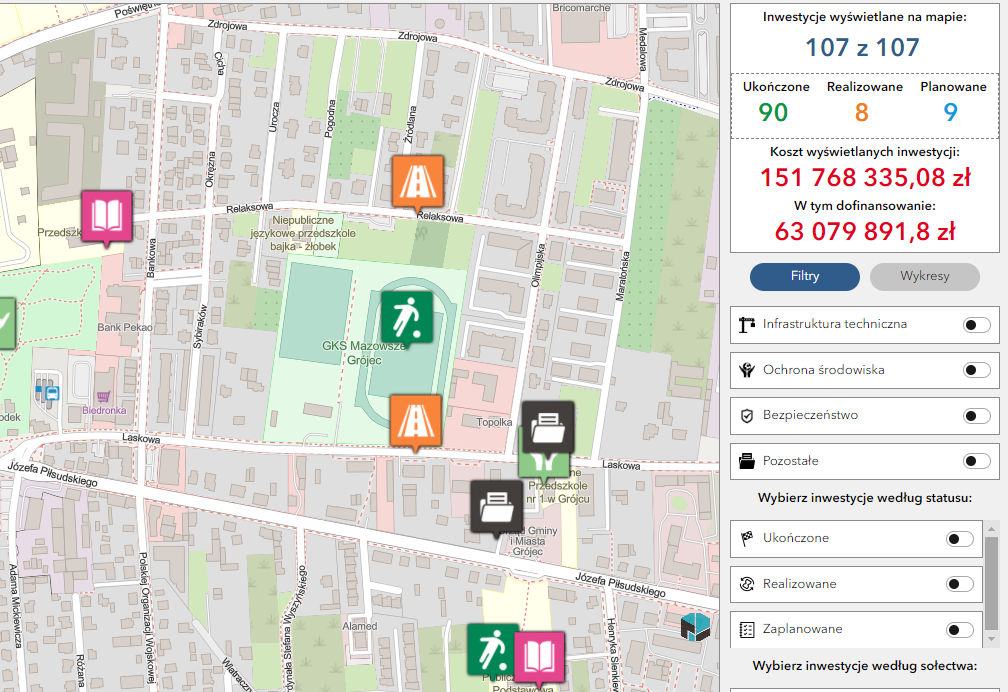Click the folder icon for Pozostałe
Image resolution: width=1008 pixels, height=692 pixels.
point(746,461)
